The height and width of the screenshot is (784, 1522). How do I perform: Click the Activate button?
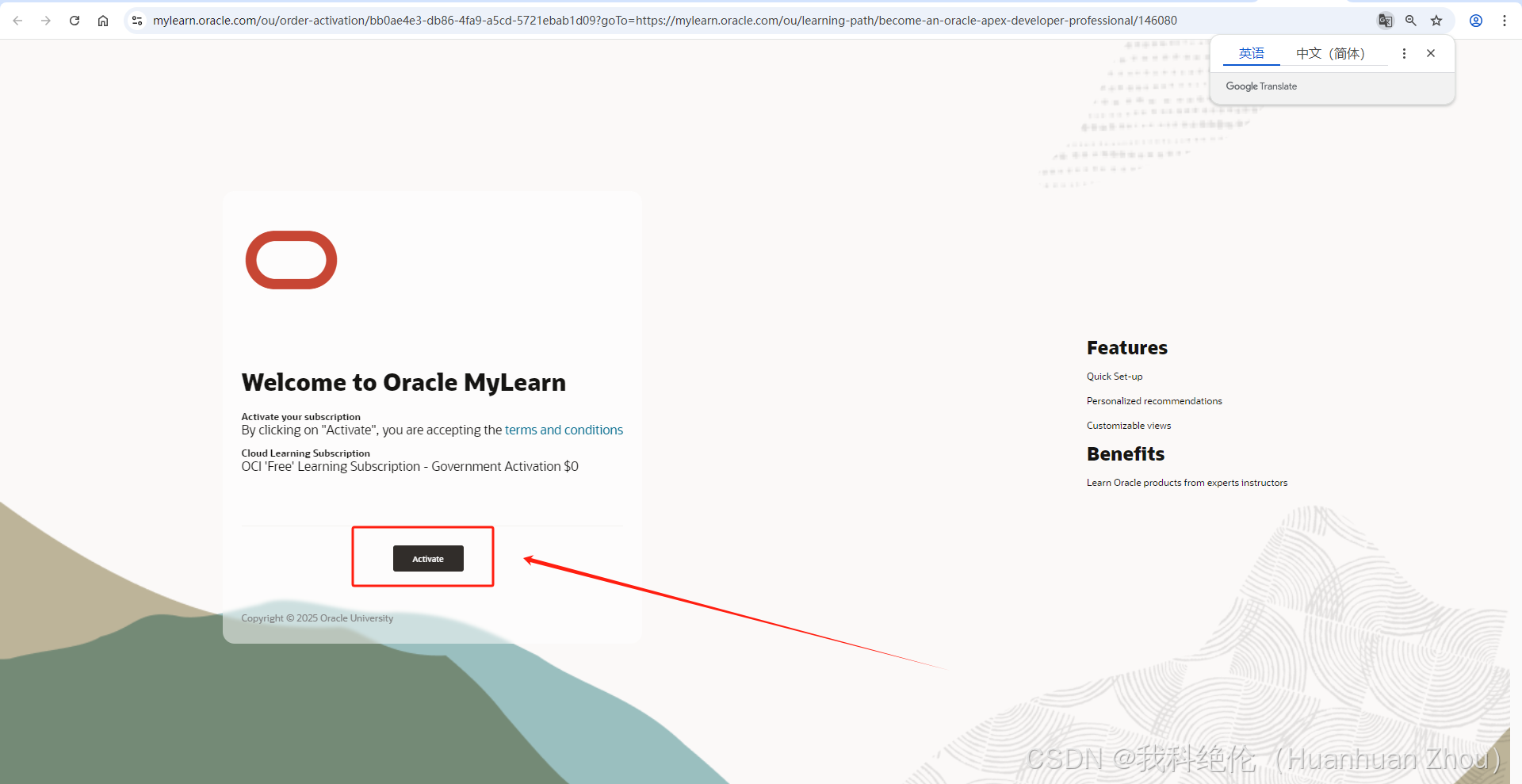pos(428,558)
